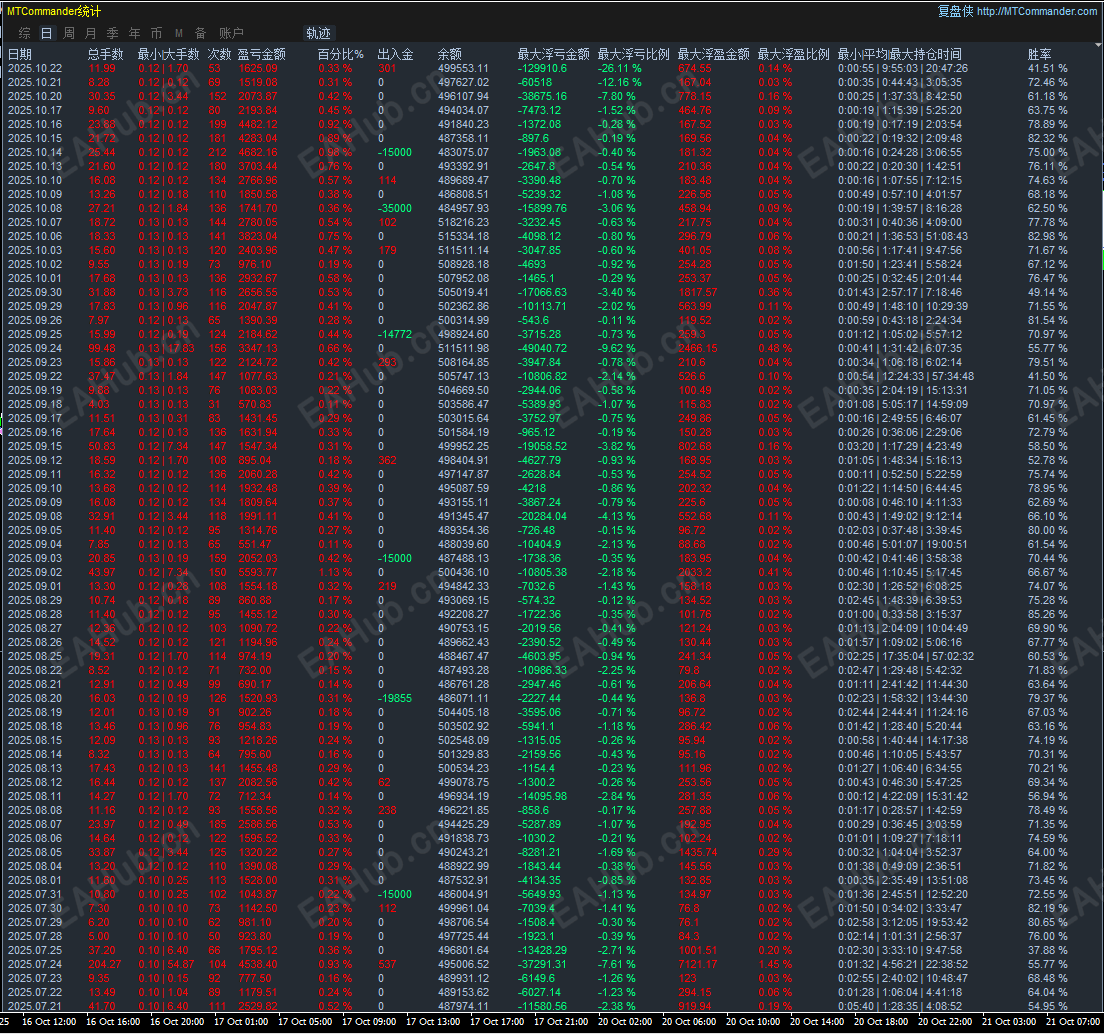Select the 年 (yearly) tab
This screenshot has width=1104, height=1035.
pos(134,33)
